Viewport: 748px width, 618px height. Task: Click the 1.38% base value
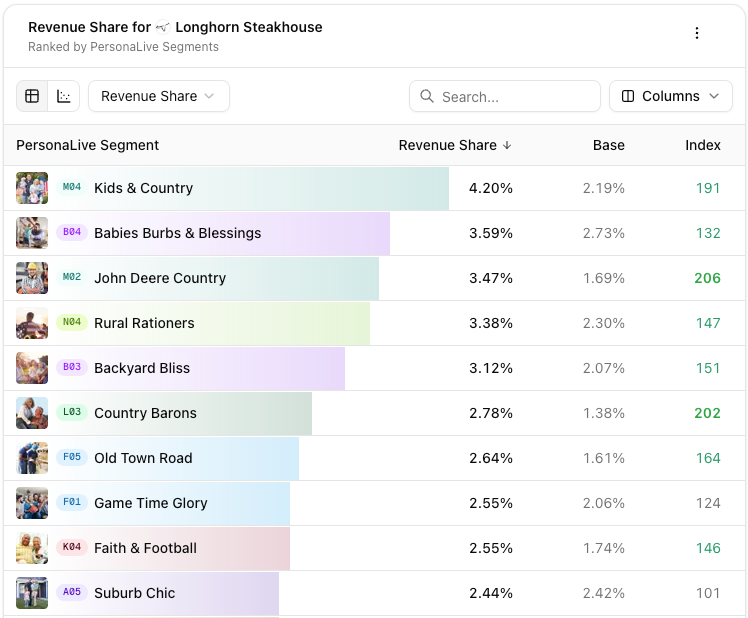tap(603, 413)
